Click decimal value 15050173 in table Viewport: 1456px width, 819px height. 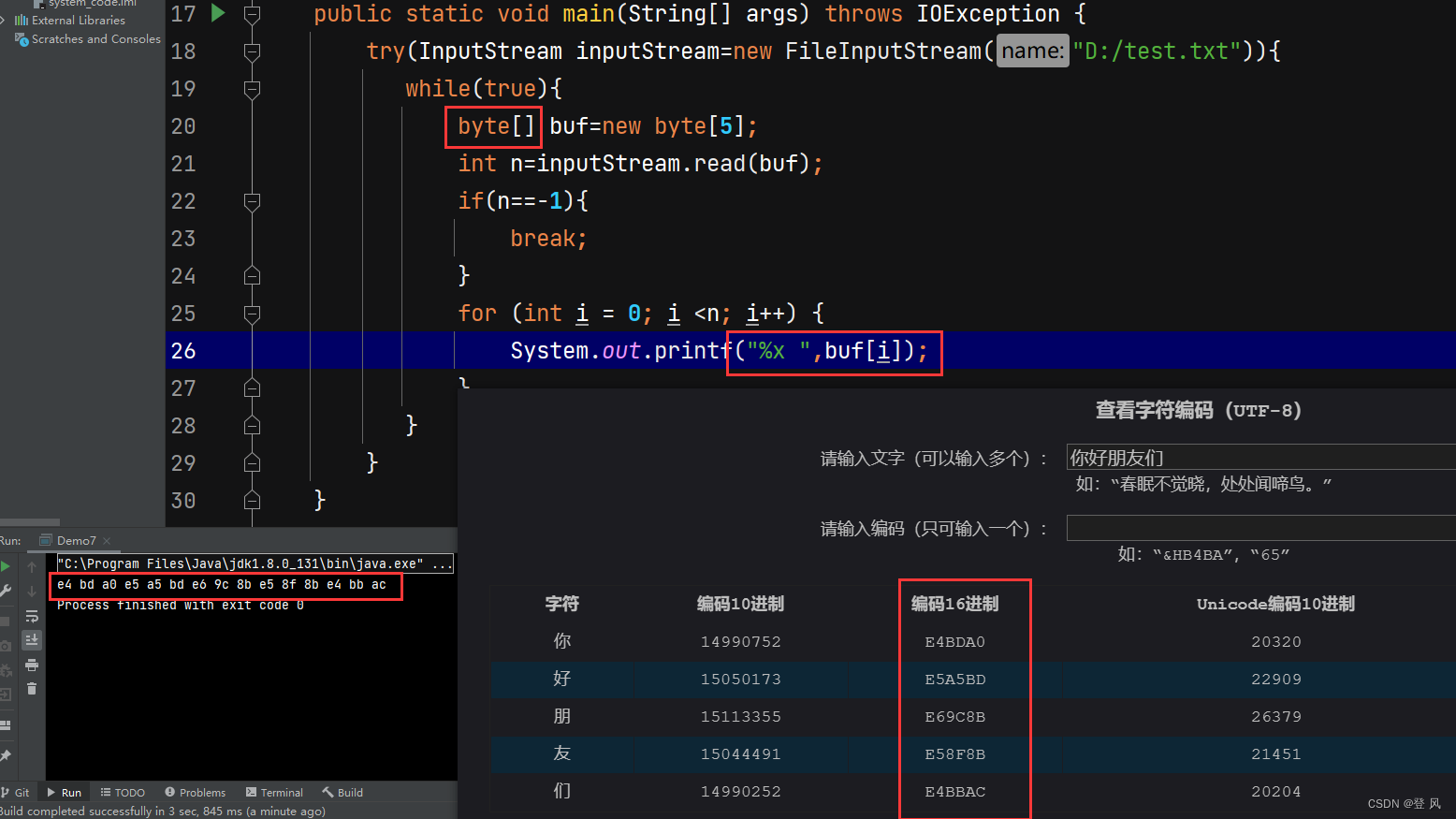[740, 680]
